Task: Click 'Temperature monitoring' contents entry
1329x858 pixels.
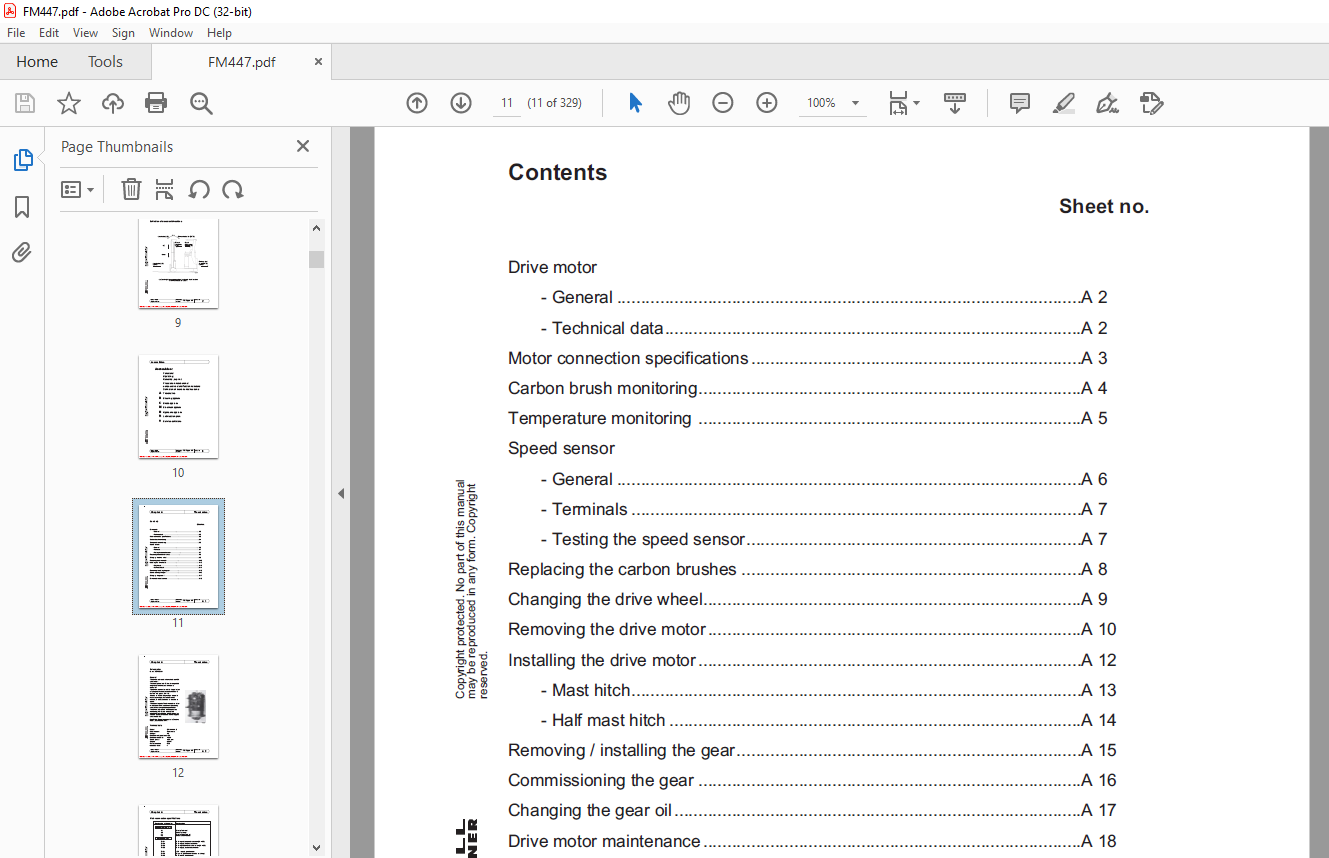Action: point(599,418)
